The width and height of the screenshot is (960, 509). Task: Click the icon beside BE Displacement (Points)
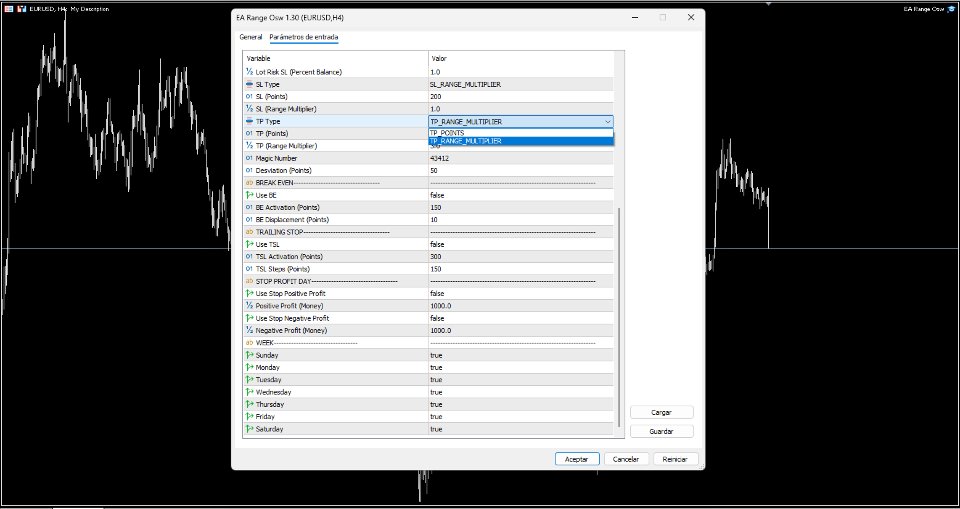(249, 219)
